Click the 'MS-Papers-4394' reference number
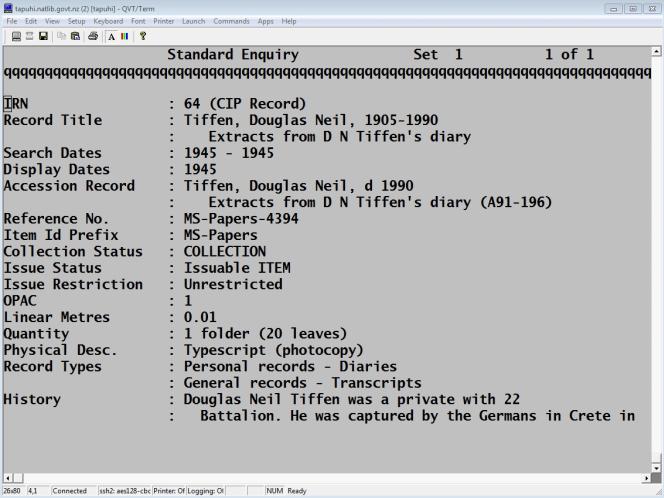This screenshot has height=498, width=664. tap(241, 219)
